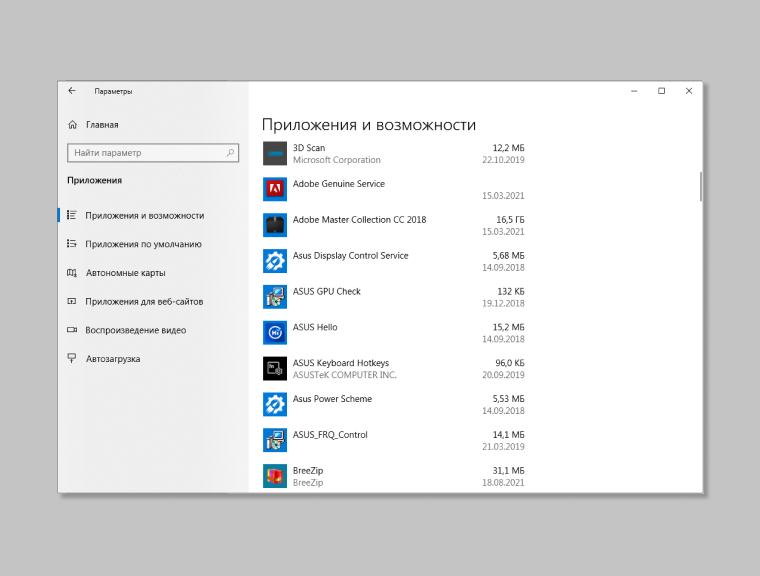The image size is (760, 576).
Task: Select the Adobe Genuine Service entry name
Action: point(339,184)
